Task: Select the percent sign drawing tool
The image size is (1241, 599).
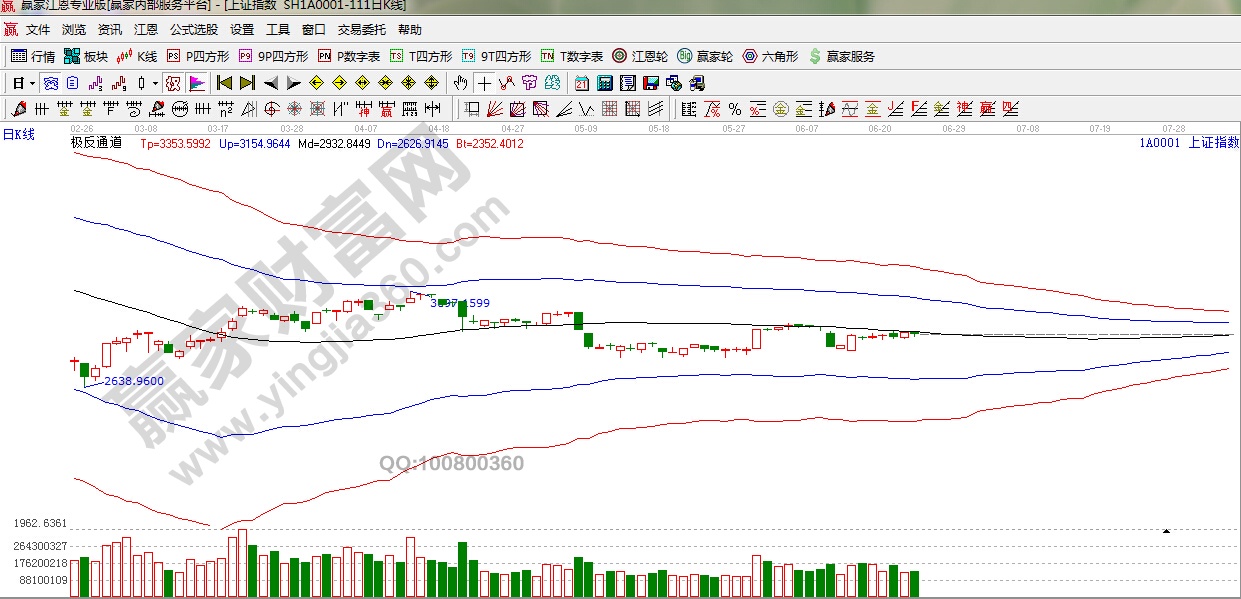Action: tap(735, 109)
